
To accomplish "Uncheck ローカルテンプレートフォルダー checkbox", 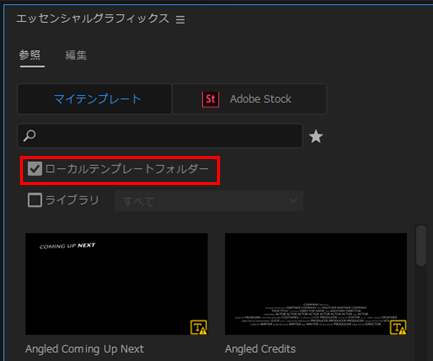I will click(35, 169).
